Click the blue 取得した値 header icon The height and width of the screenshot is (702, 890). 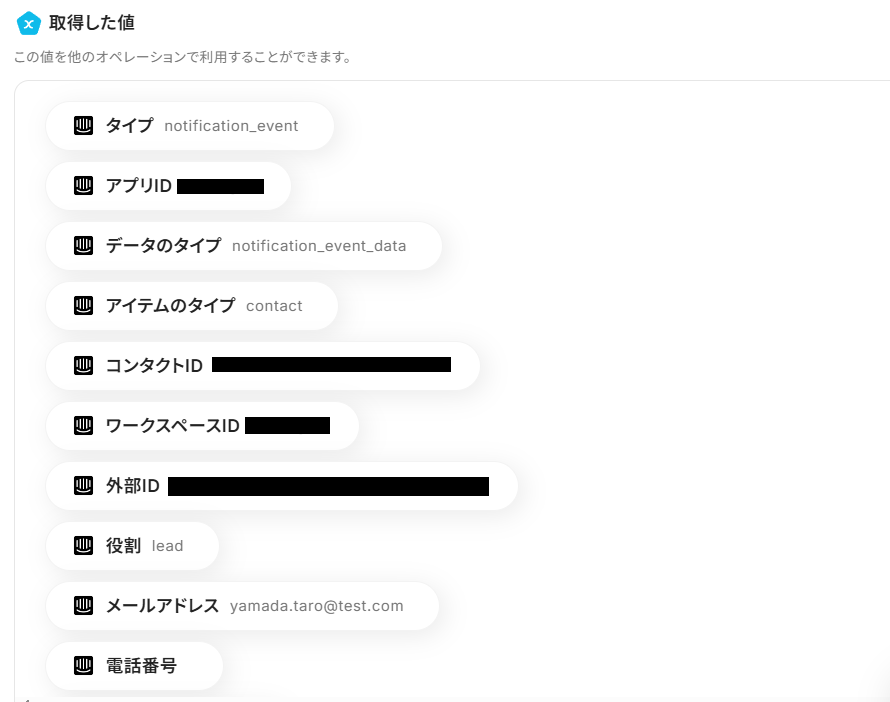click(29, 23)
